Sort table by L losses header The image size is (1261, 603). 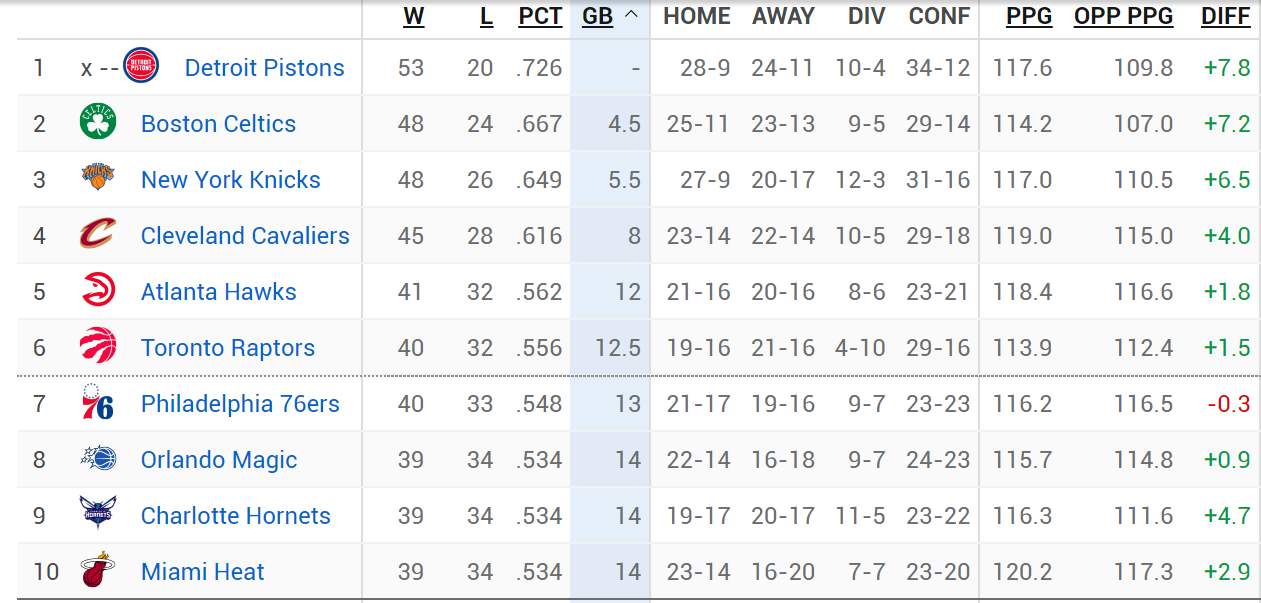pos(487,17)
